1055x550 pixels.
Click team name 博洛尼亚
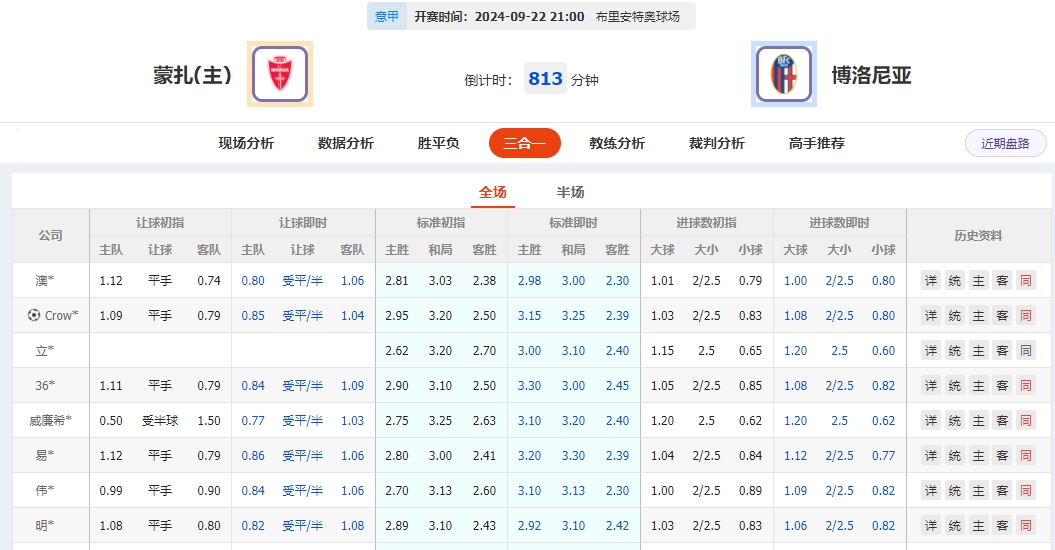click(871, 75)
